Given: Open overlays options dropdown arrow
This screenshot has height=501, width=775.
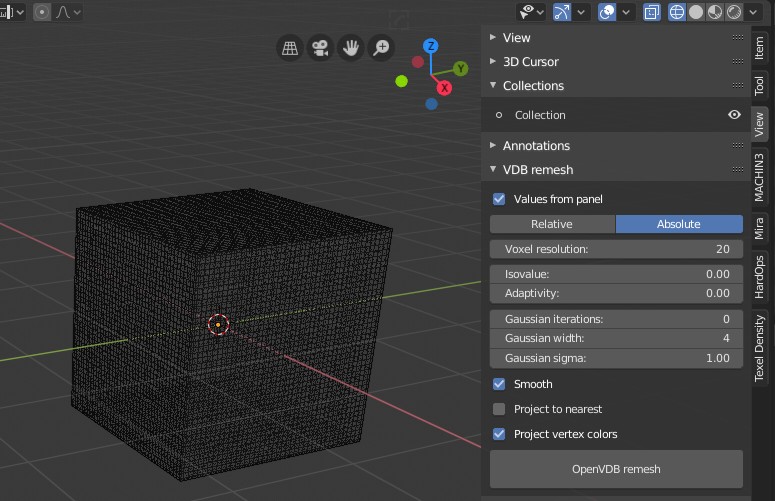Looking at the screenshot, I should 626,12.
